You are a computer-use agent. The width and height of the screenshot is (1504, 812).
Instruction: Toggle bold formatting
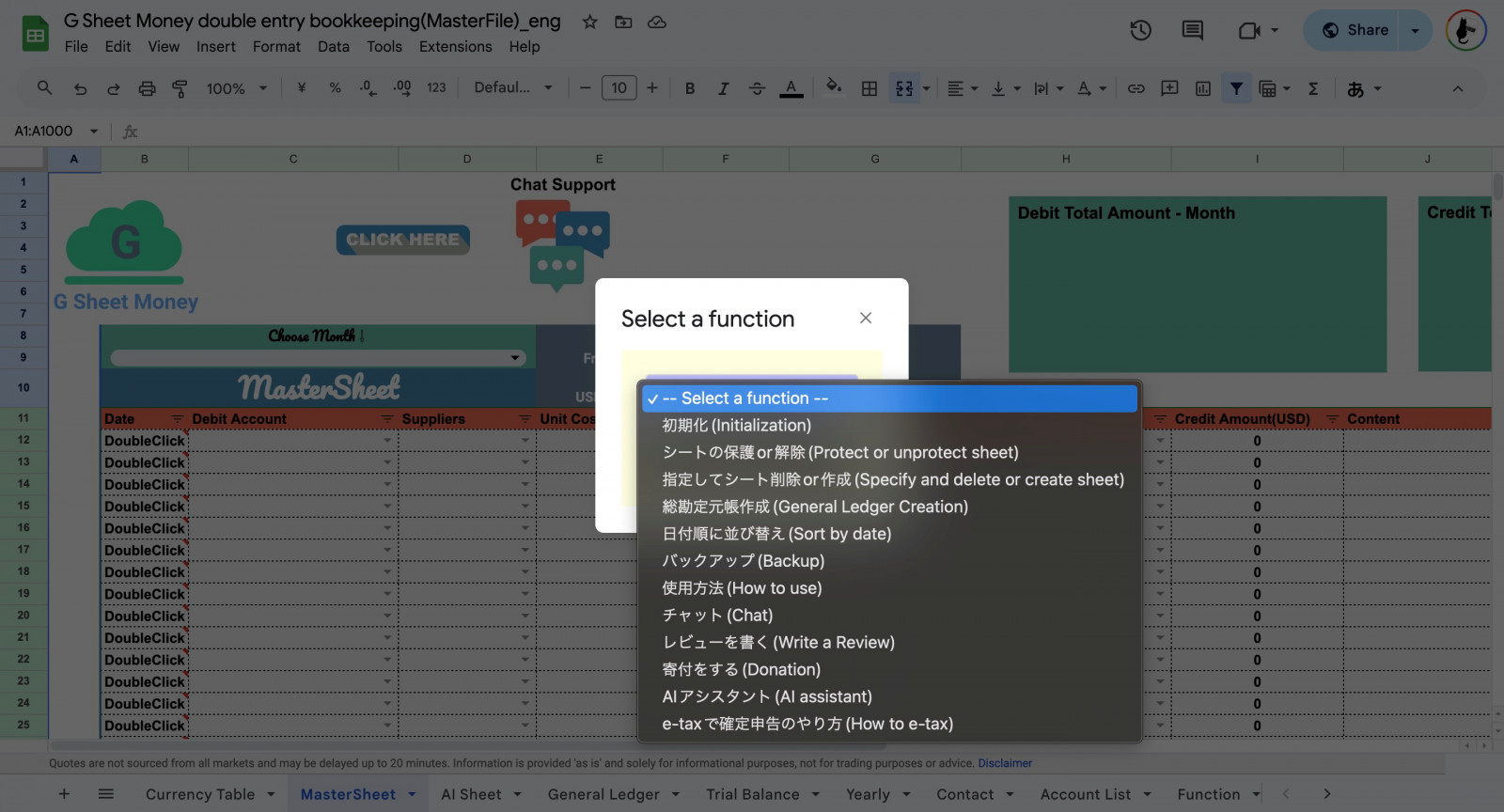690,88
